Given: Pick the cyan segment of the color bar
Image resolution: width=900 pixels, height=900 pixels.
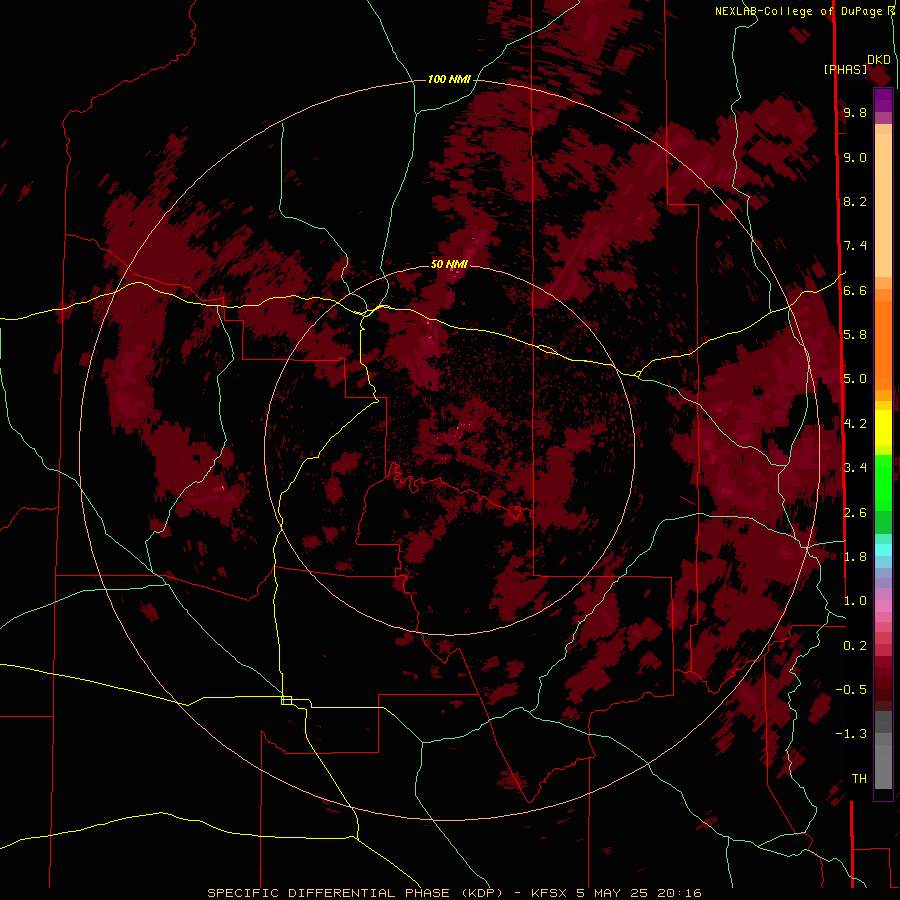Looking at the screenshot, I should point(883,550).
